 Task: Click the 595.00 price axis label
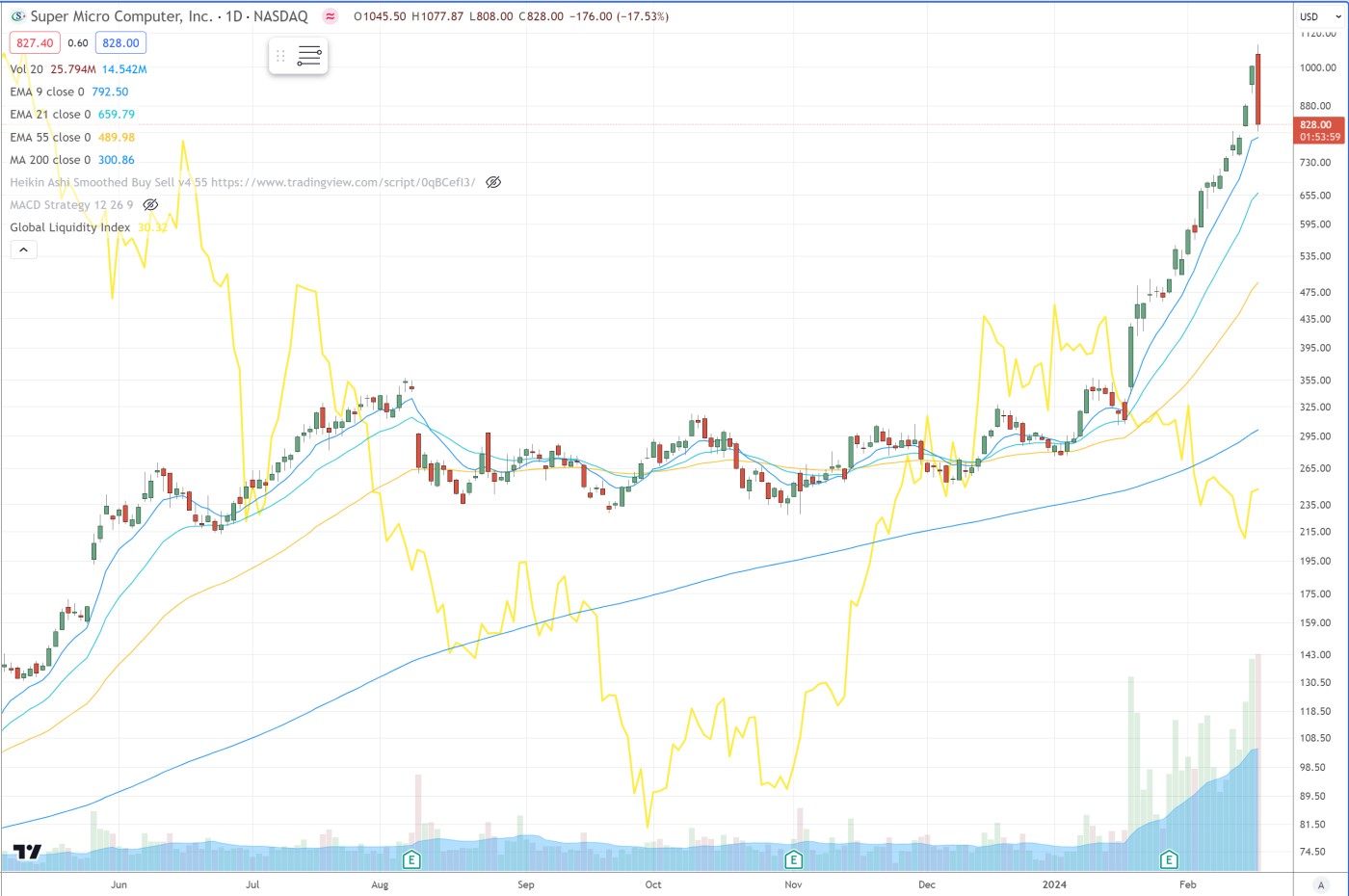pyautogui.click(x=1315, y=224)
